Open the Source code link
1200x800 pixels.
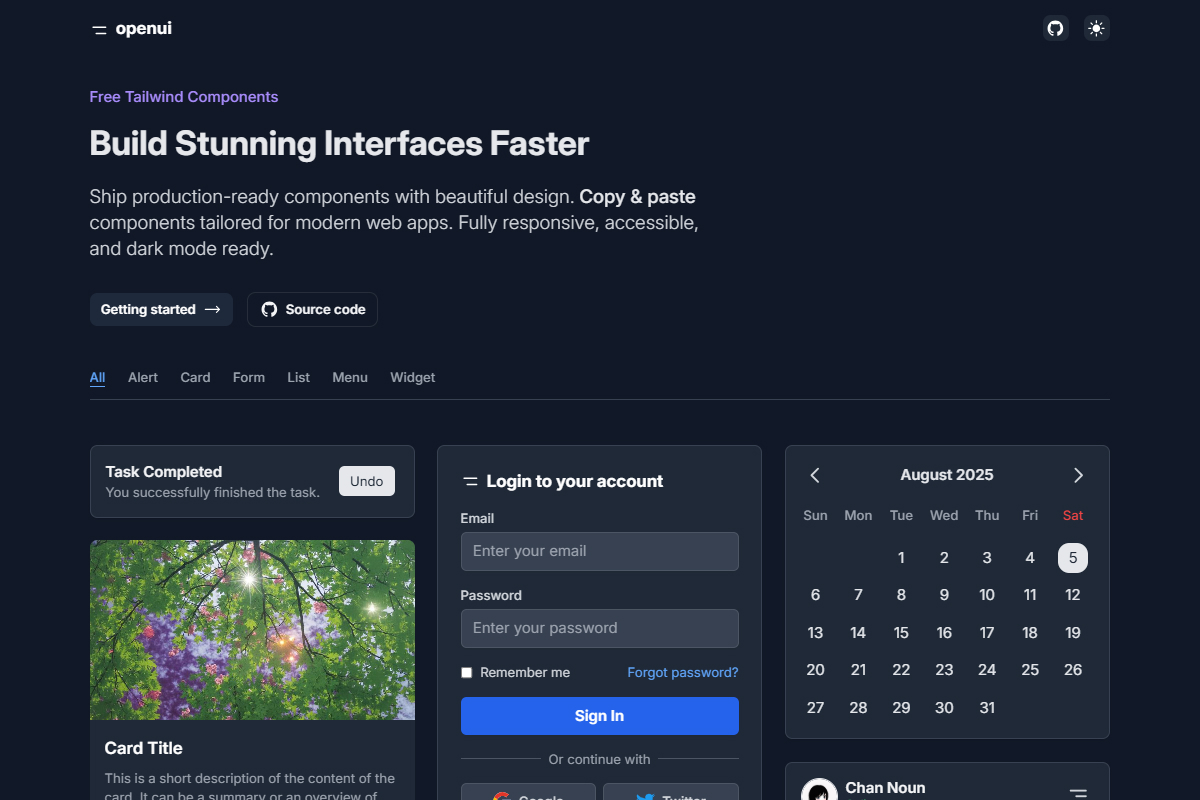click(312, 310)
